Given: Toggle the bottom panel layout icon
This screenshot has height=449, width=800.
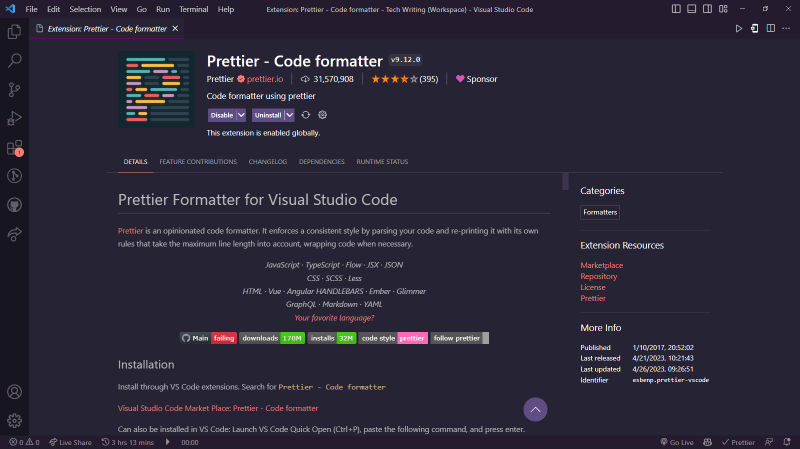Looking at the screenshot, I should point(691,9).
